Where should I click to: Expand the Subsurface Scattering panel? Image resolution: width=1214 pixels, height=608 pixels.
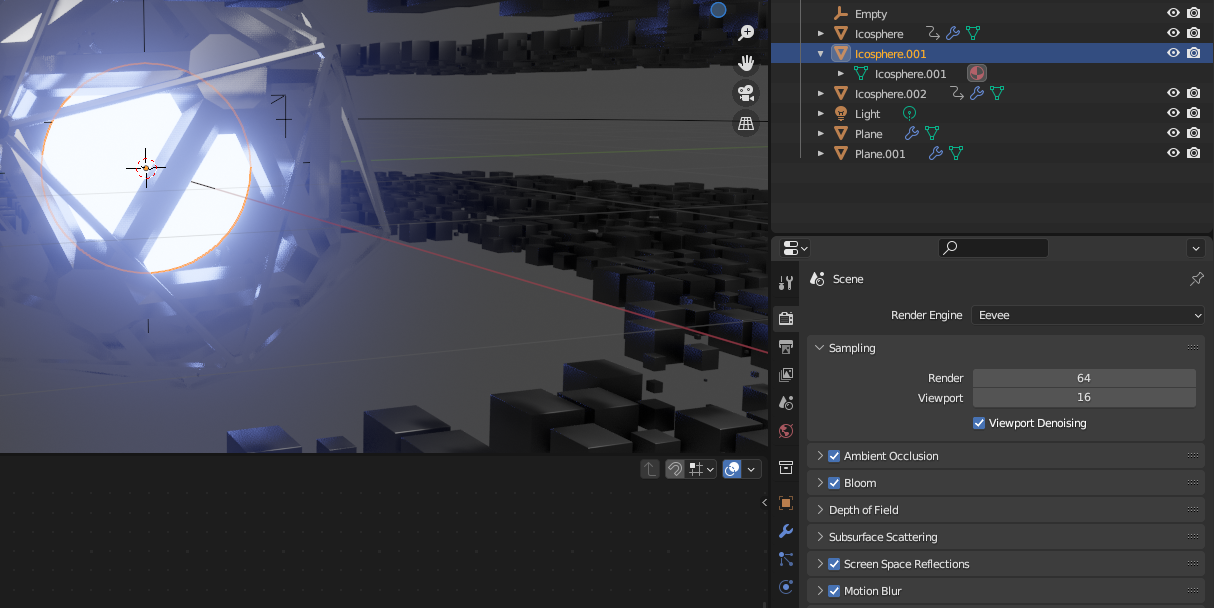point(820,537)
